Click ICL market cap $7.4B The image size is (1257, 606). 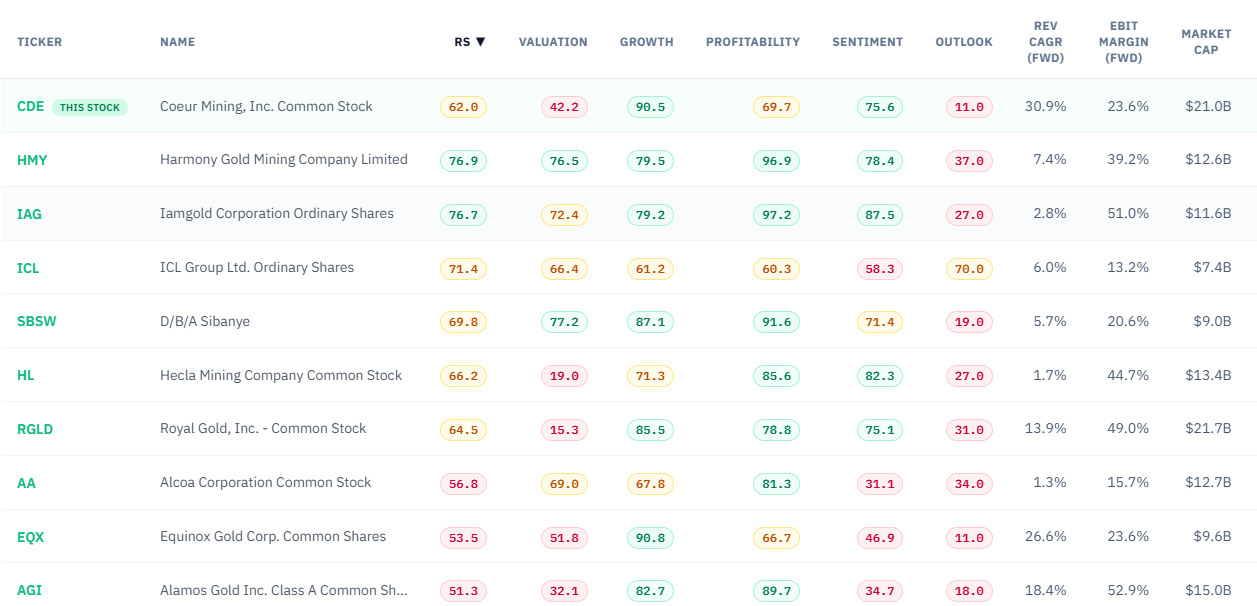[x=1211, y=268]
